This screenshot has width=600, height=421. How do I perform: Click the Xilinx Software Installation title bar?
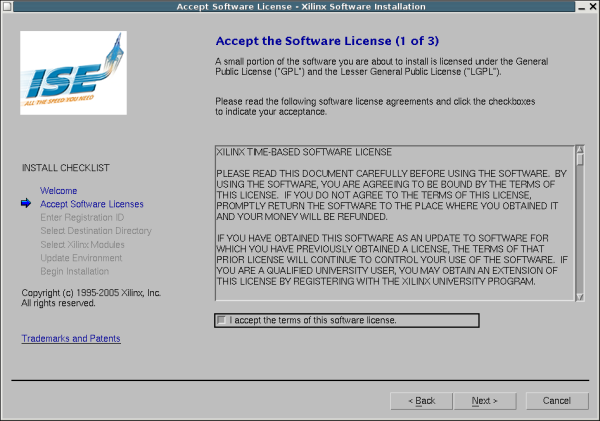pyautogui.click(x=300, y=7)
